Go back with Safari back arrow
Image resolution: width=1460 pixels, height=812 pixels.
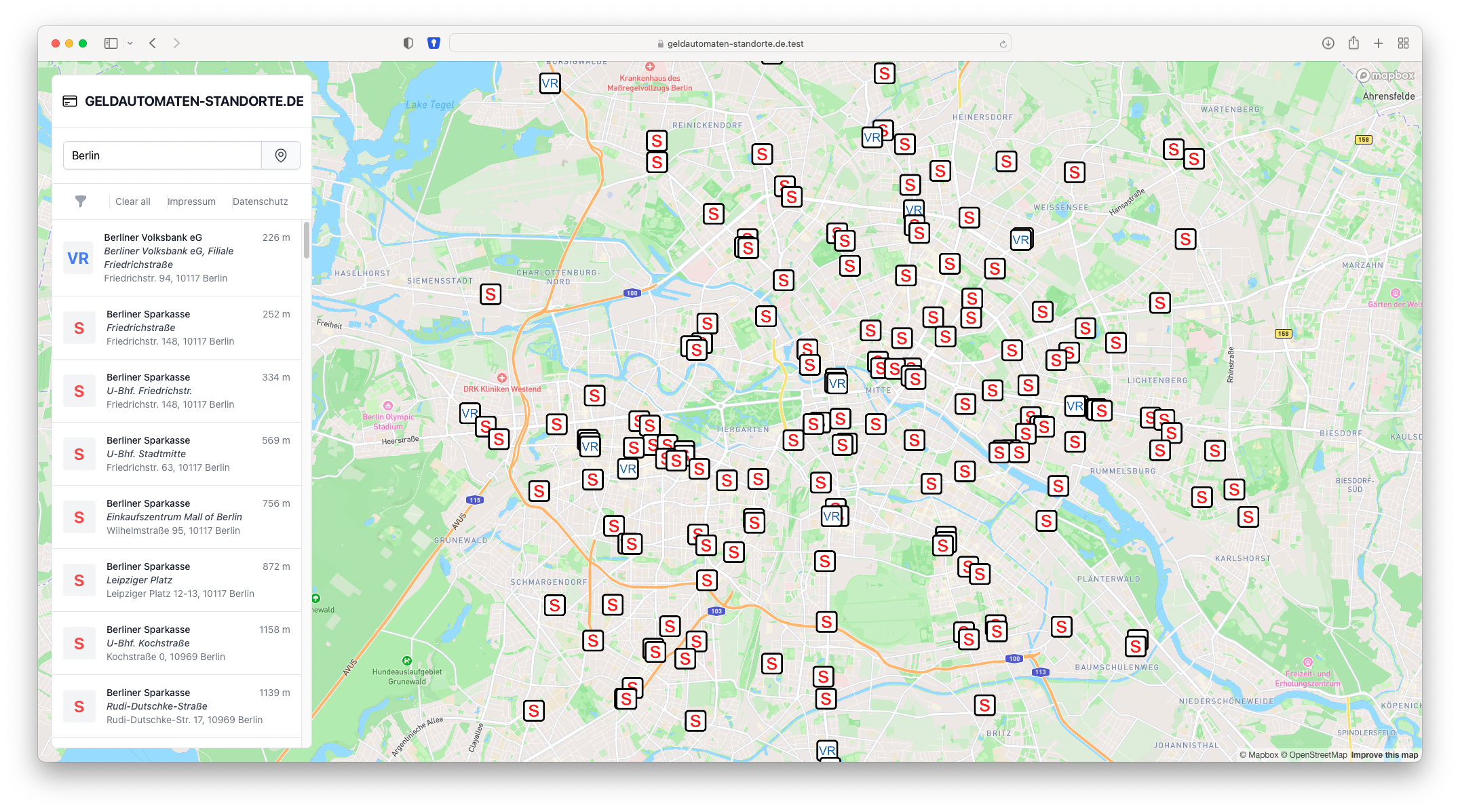point(153,43)
